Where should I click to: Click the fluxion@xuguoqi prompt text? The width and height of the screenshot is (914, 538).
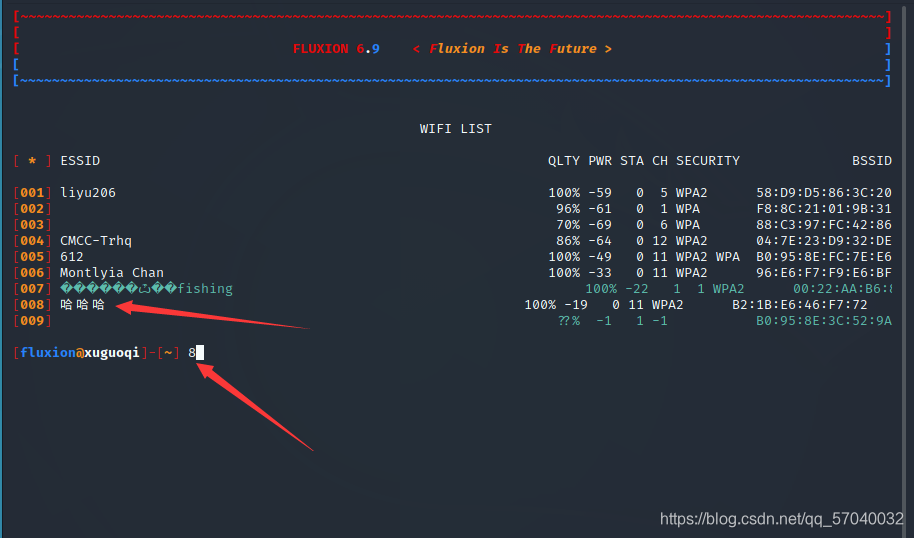pos(80,353)
